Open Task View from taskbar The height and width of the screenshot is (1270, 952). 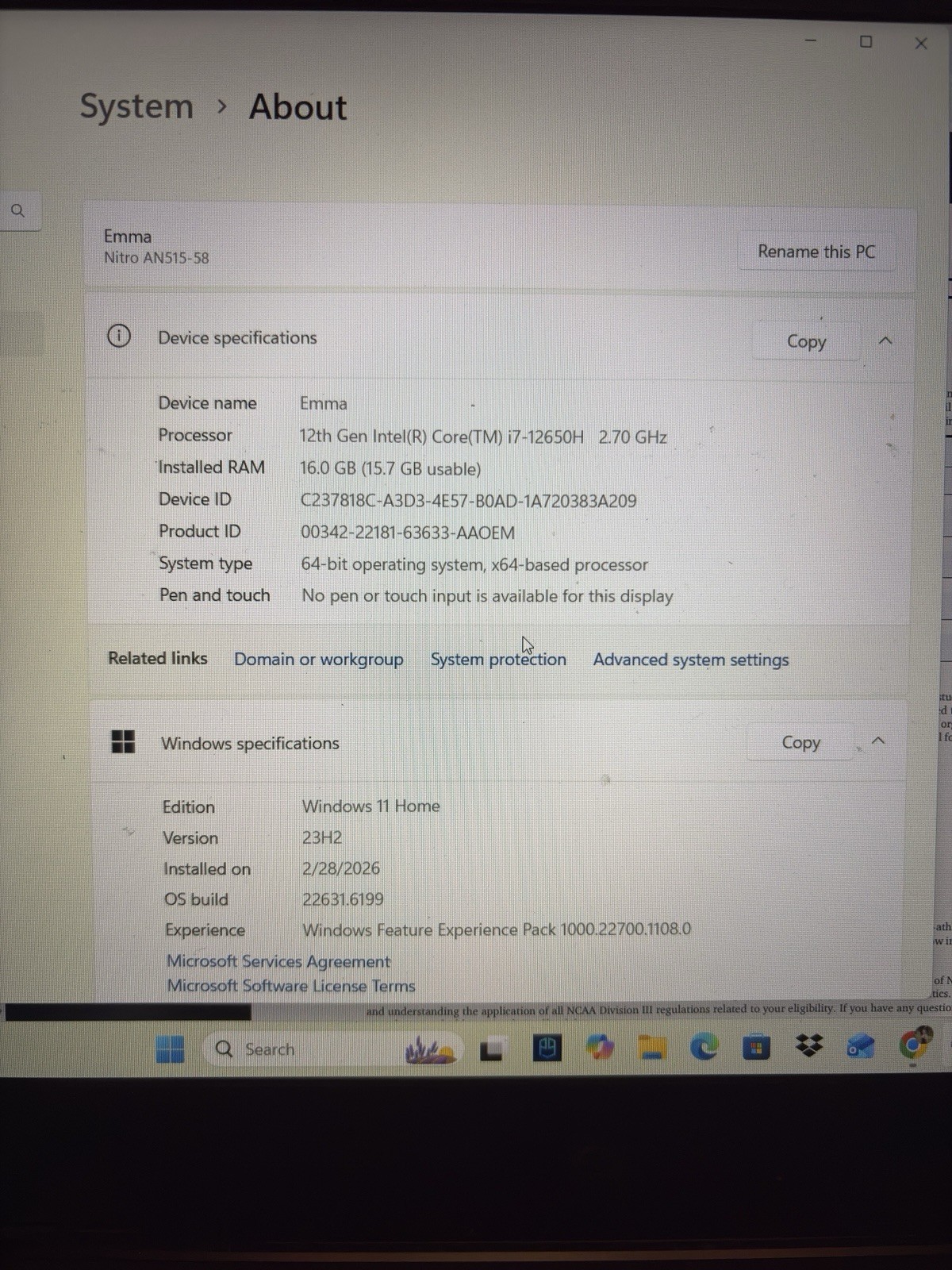tap(492, 1050)
